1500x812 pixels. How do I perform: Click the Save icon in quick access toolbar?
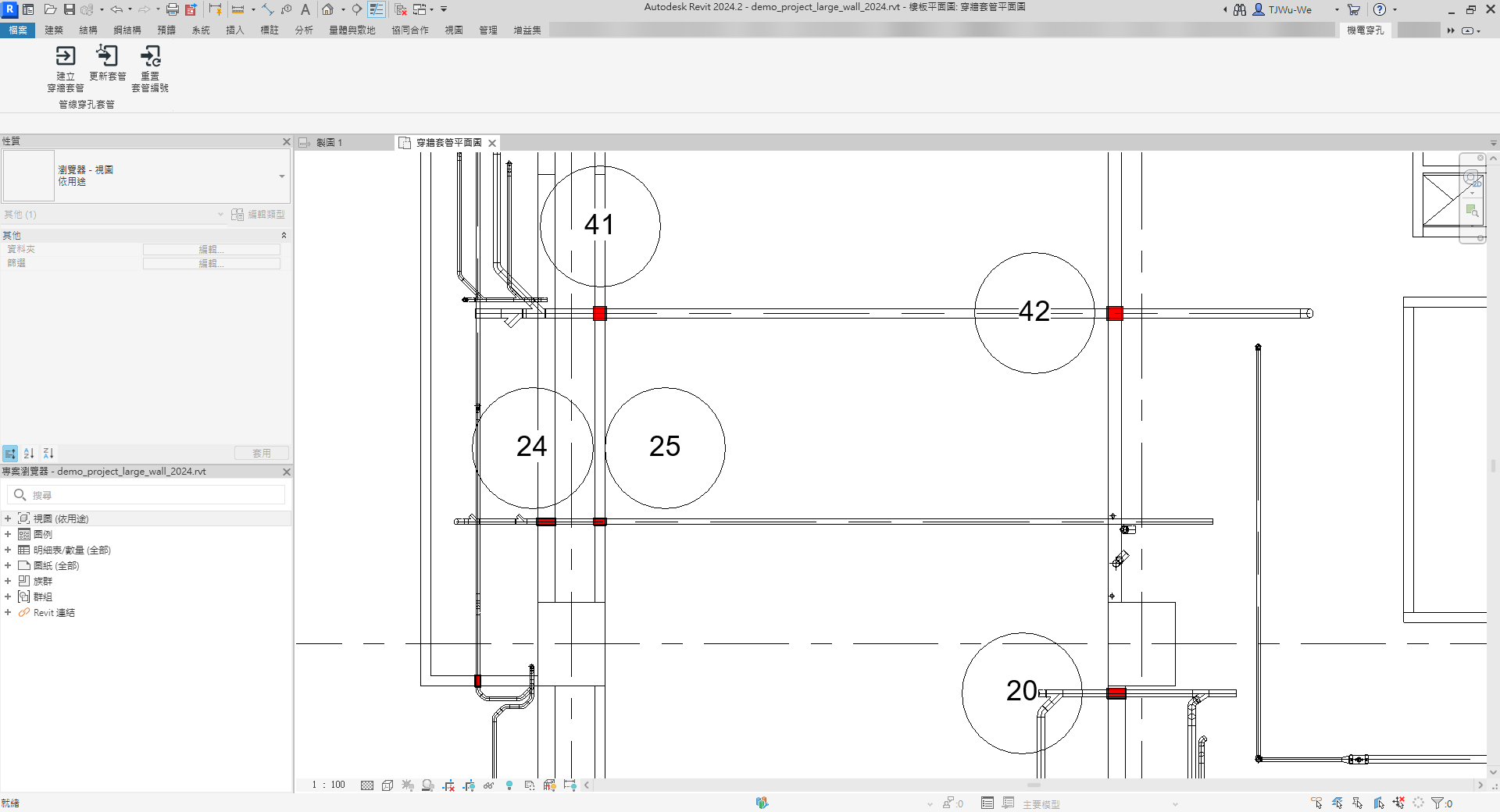coord(70,9)
